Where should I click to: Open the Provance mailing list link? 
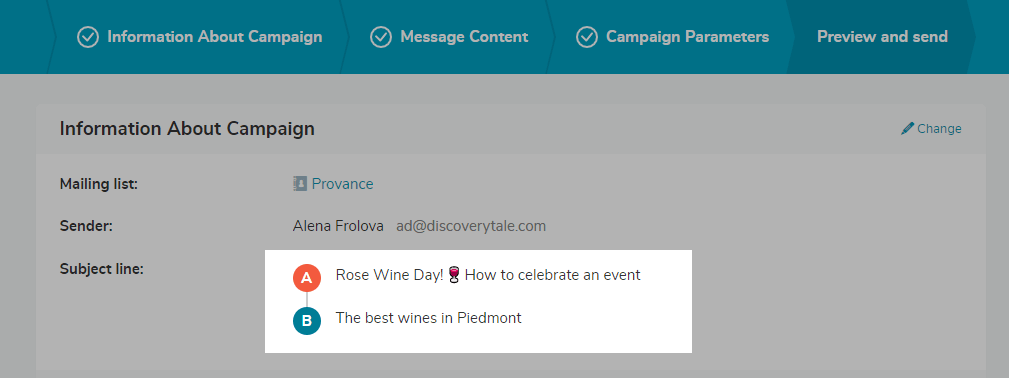click(x=342, y=184)
